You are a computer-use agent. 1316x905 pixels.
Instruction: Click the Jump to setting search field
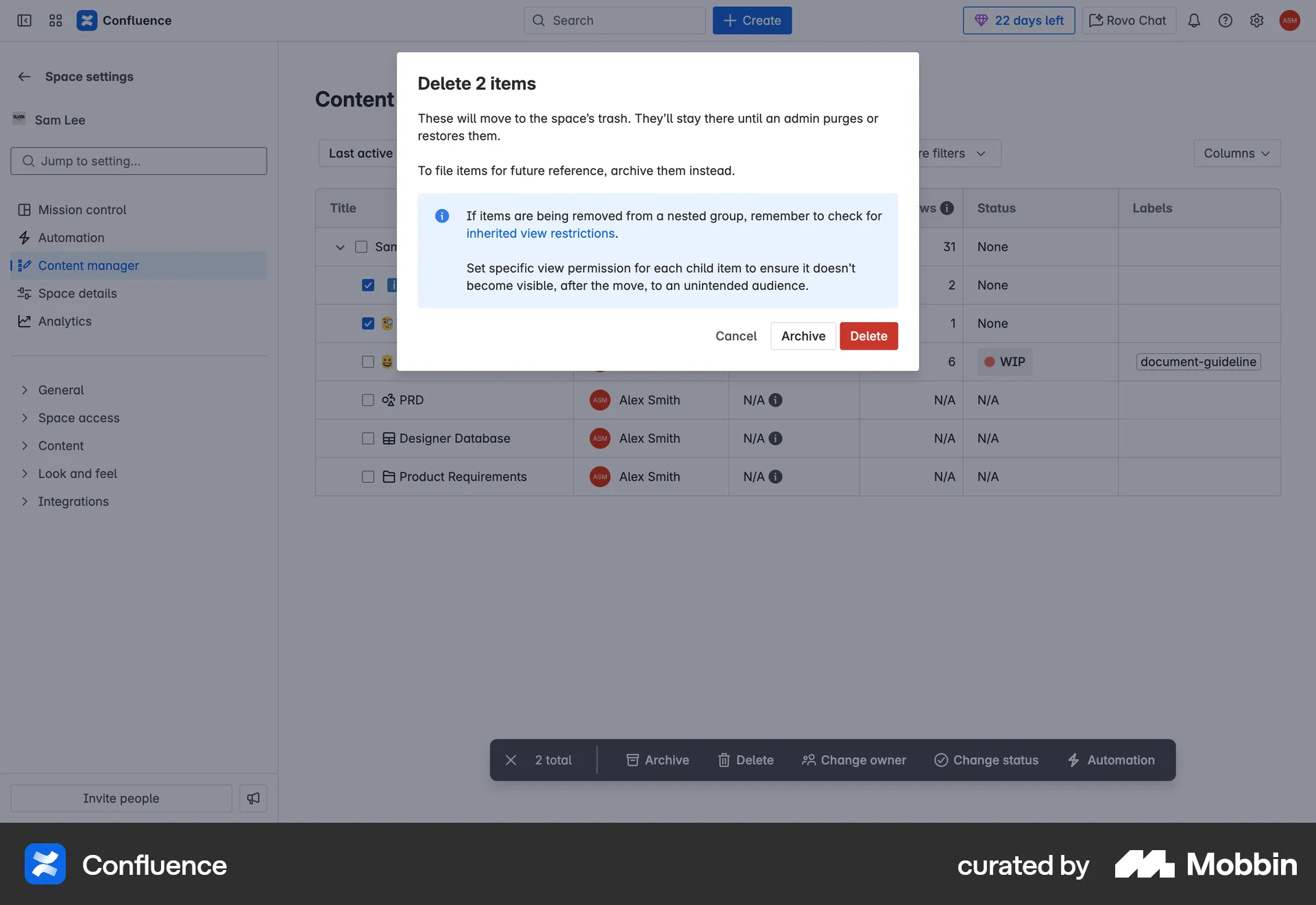138,160
